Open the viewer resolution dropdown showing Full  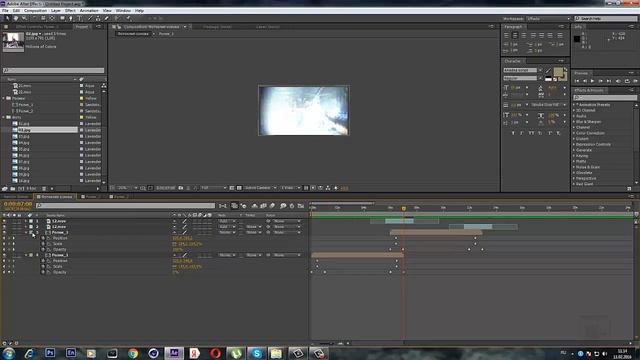click(213, 188)
